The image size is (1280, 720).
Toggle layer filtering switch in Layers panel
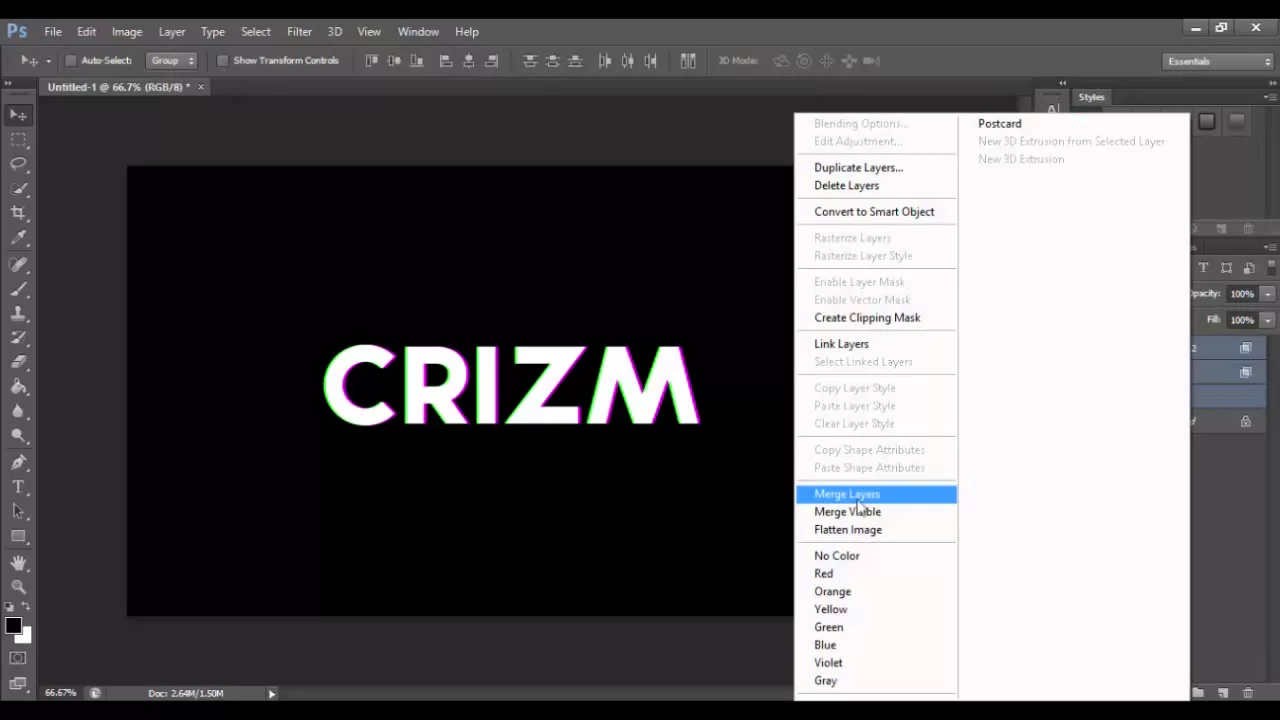click(1272, 268)
